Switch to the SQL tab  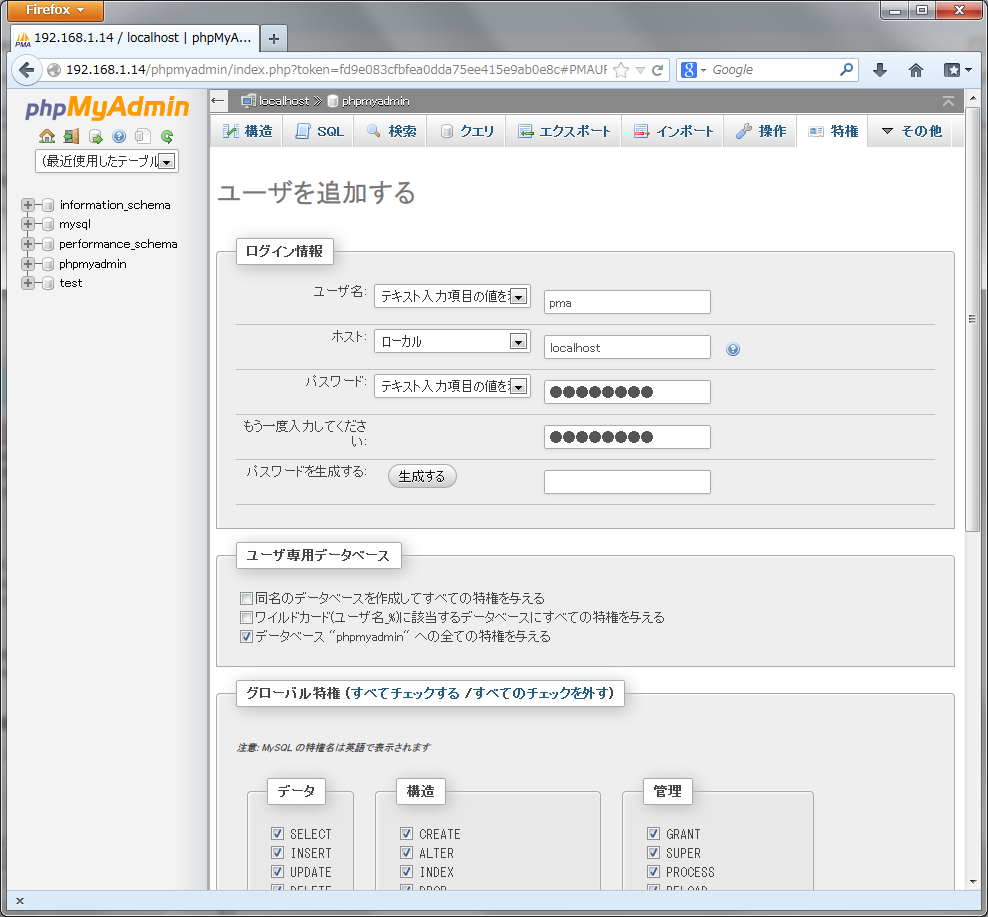click(x=319, y=131)
